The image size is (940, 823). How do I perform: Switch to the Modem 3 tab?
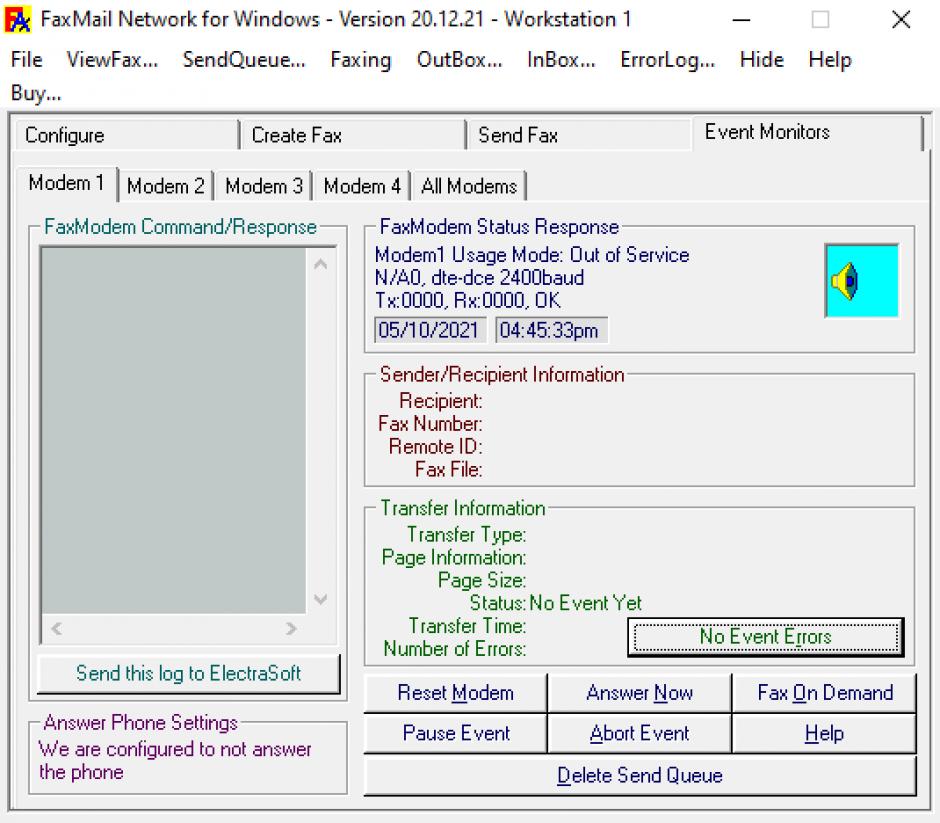(x=264, y=186)
